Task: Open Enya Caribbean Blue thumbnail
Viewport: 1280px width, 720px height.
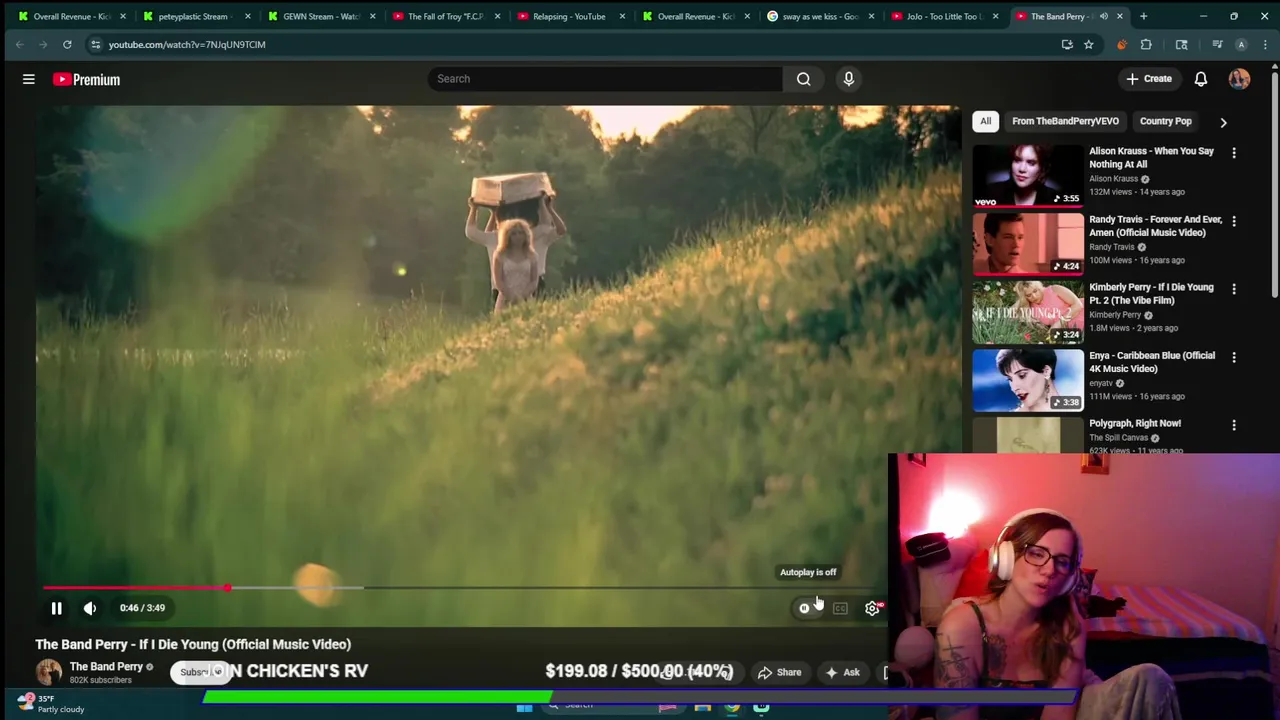Action: [1028, 379]
